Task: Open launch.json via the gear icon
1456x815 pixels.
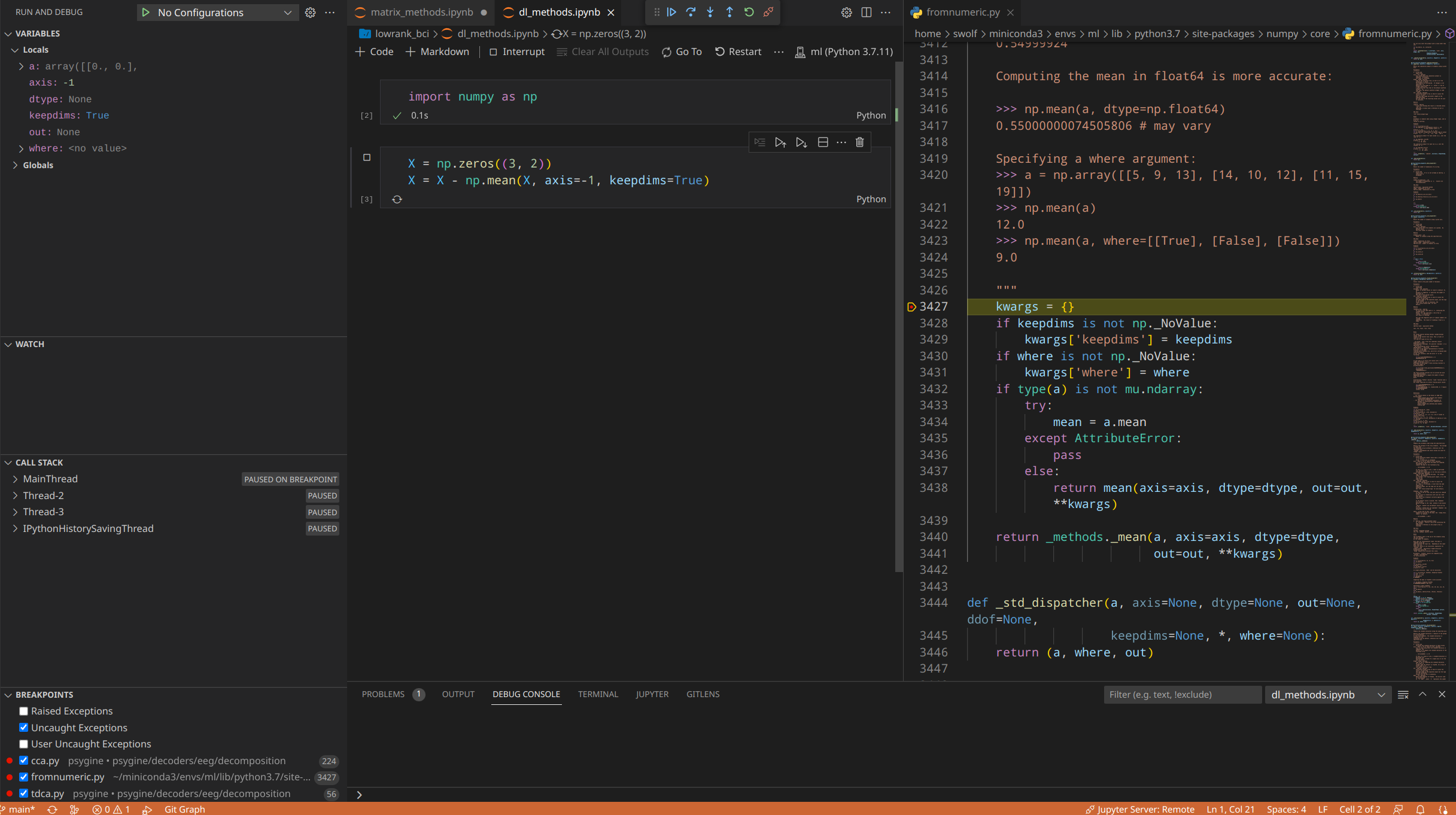Action: point(310,12)
